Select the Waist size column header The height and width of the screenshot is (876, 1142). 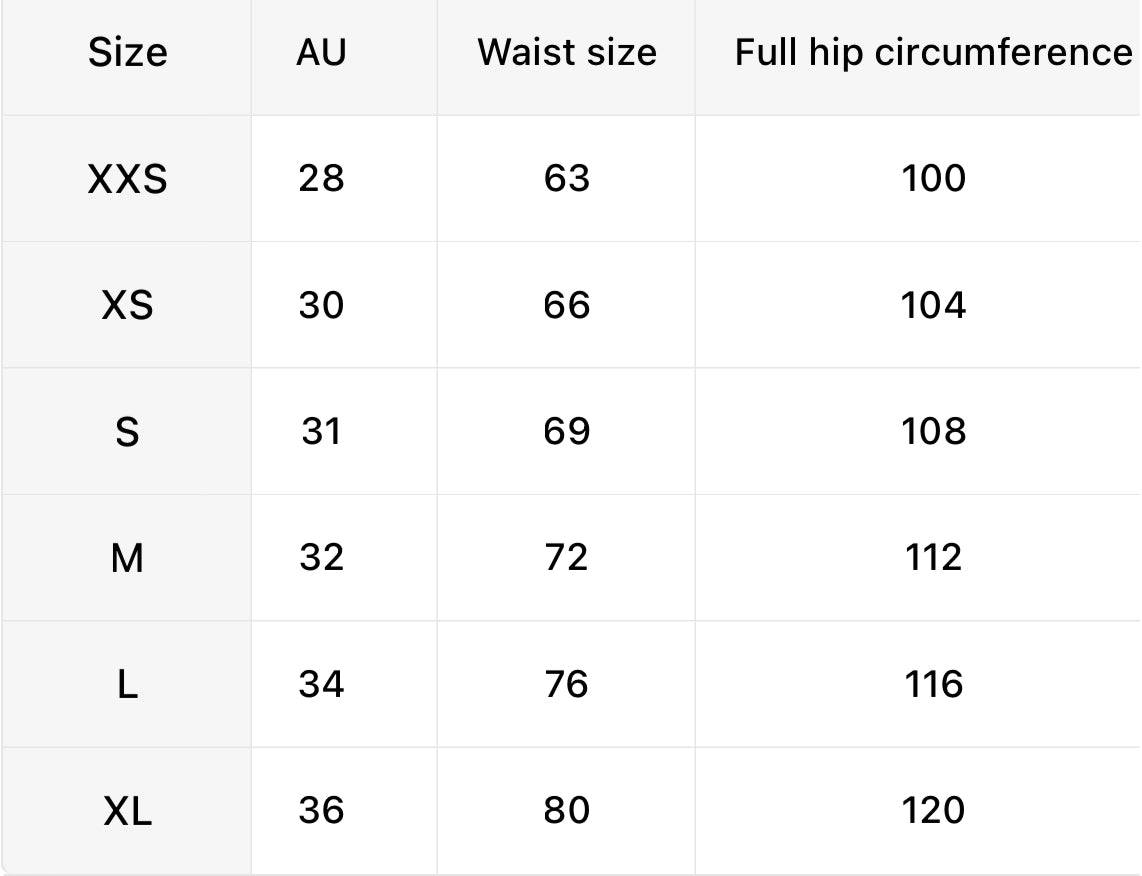pos(567,52)
